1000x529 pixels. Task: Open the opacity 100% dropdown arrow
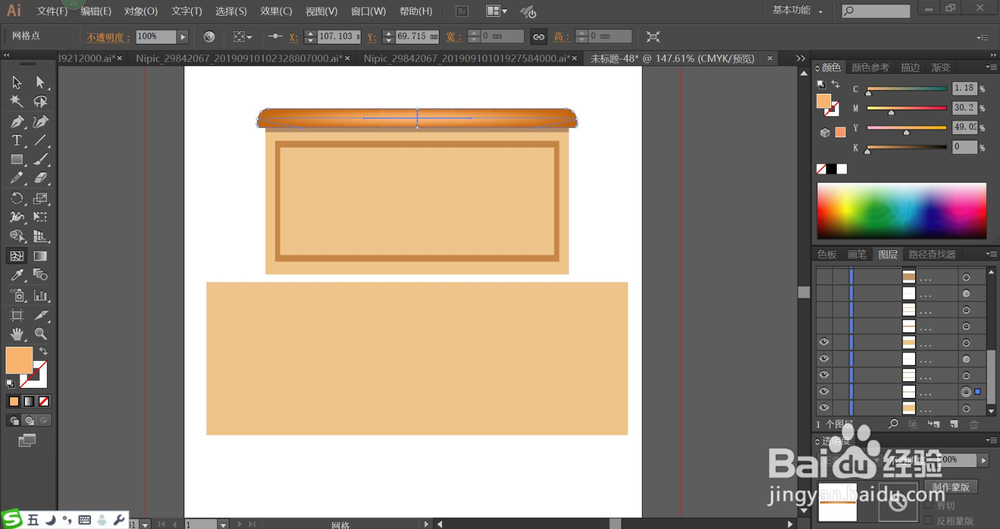183,37
